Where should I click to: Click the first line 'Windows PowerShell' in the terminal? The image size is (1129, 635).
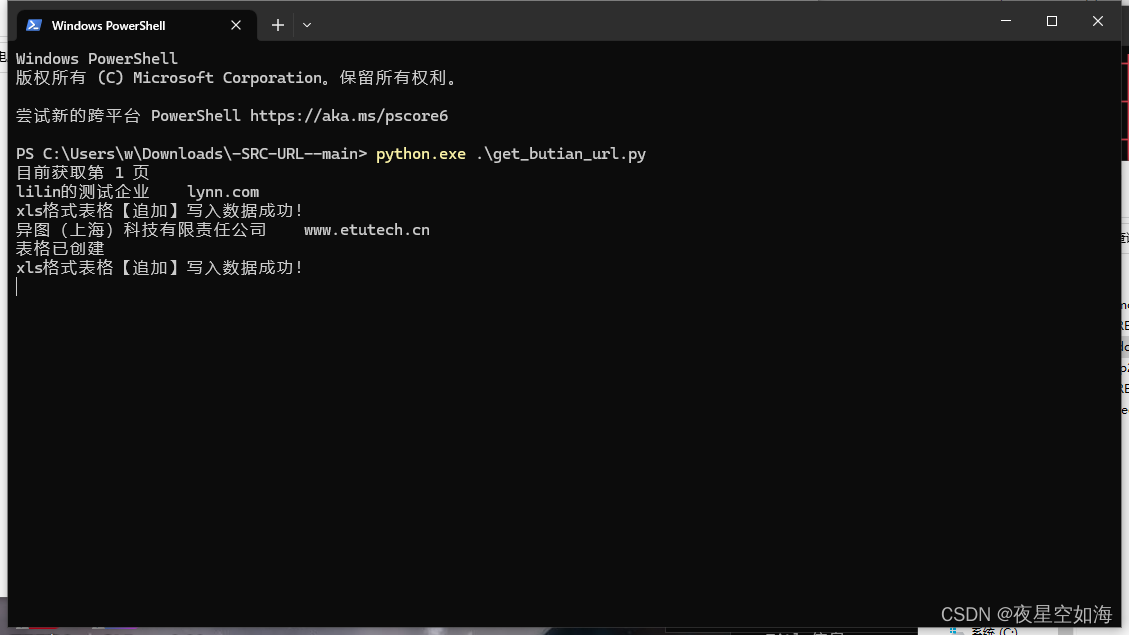(x=96, y=59)
